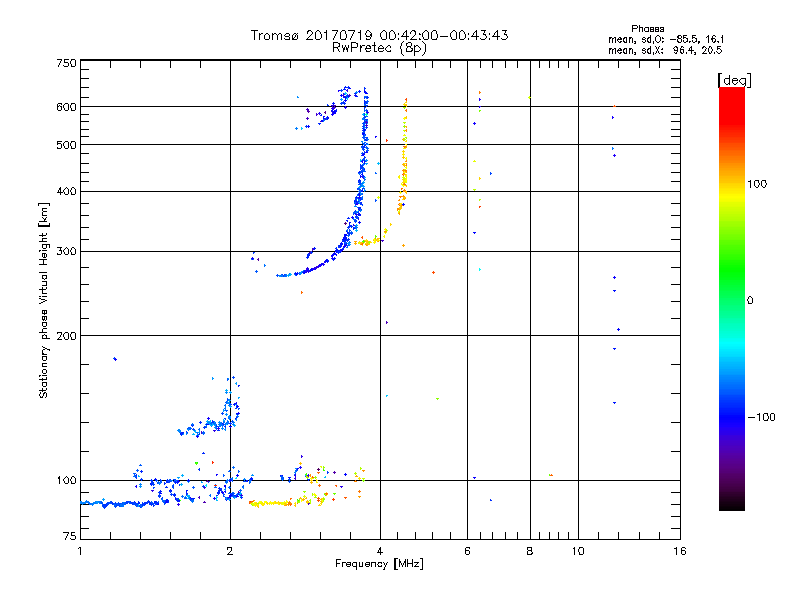Click the colorbar '0' tick label
The height and width of the screenshot is (600, 800).
tap(750, 301)
